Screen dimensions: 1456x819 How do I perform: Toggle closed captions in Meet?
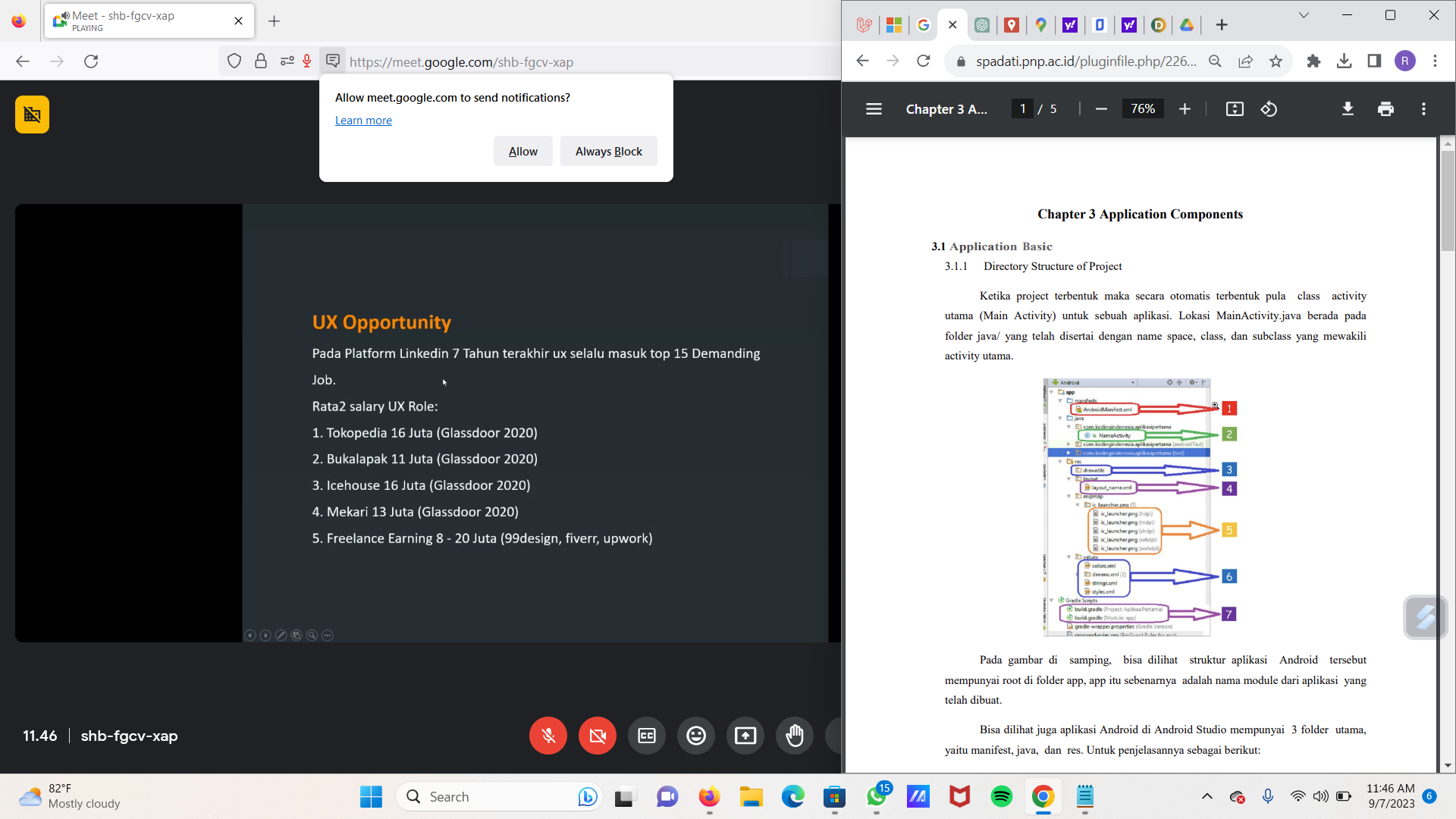point(647,736)
